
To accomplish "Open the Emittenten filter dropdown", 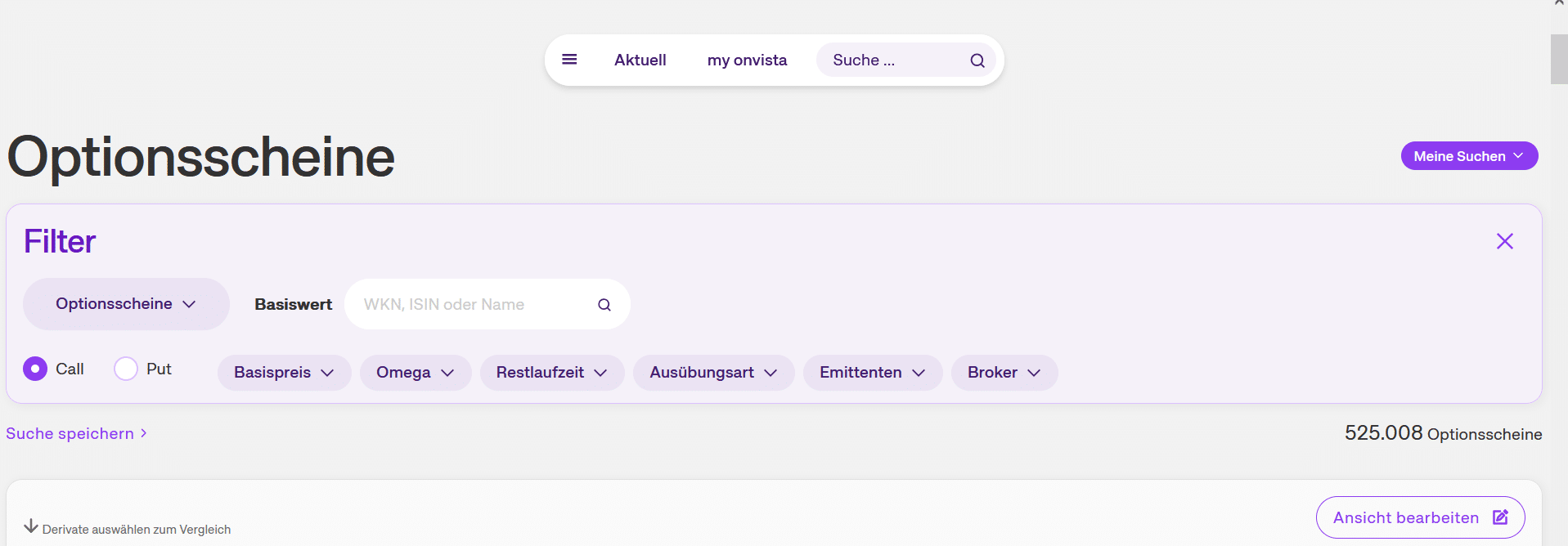I will (x=872, y=373).
